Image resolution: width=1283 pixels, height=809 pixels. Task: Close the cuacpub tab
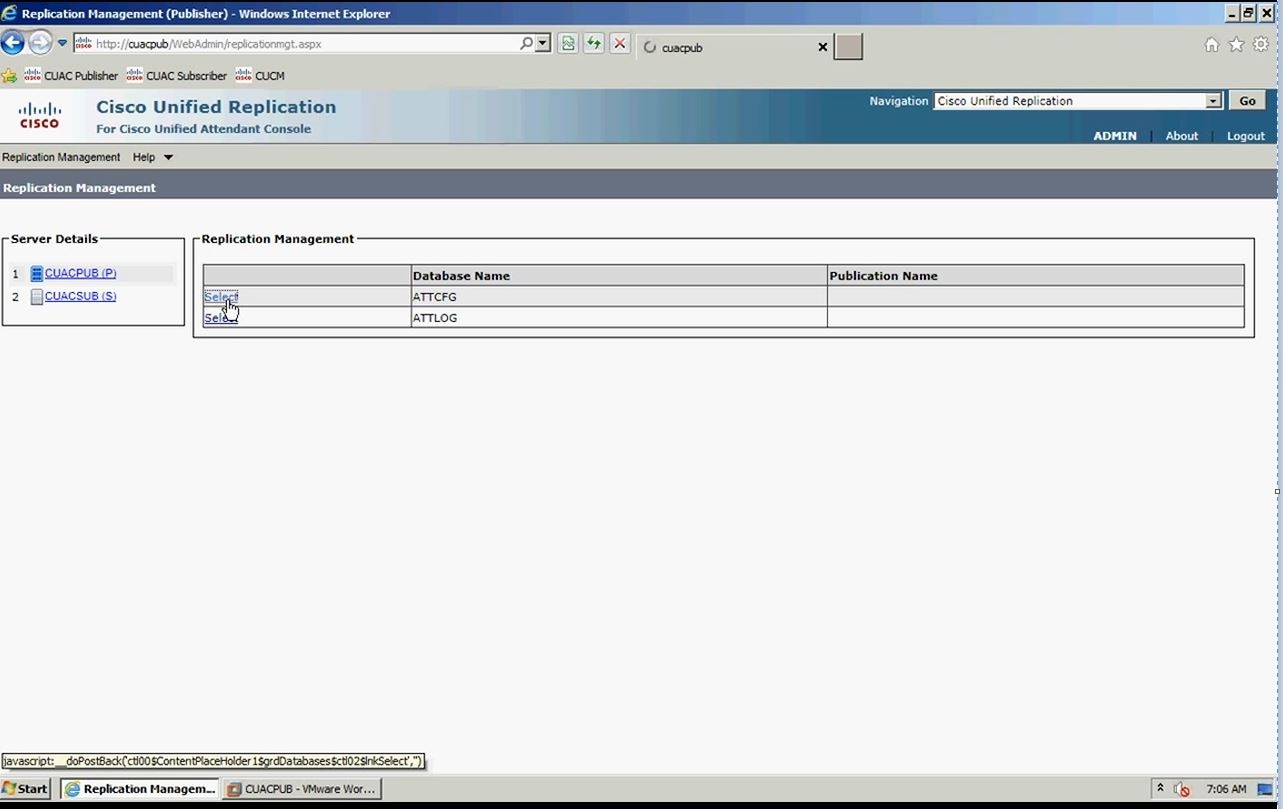pyautogui.click(x=823, y=47)
